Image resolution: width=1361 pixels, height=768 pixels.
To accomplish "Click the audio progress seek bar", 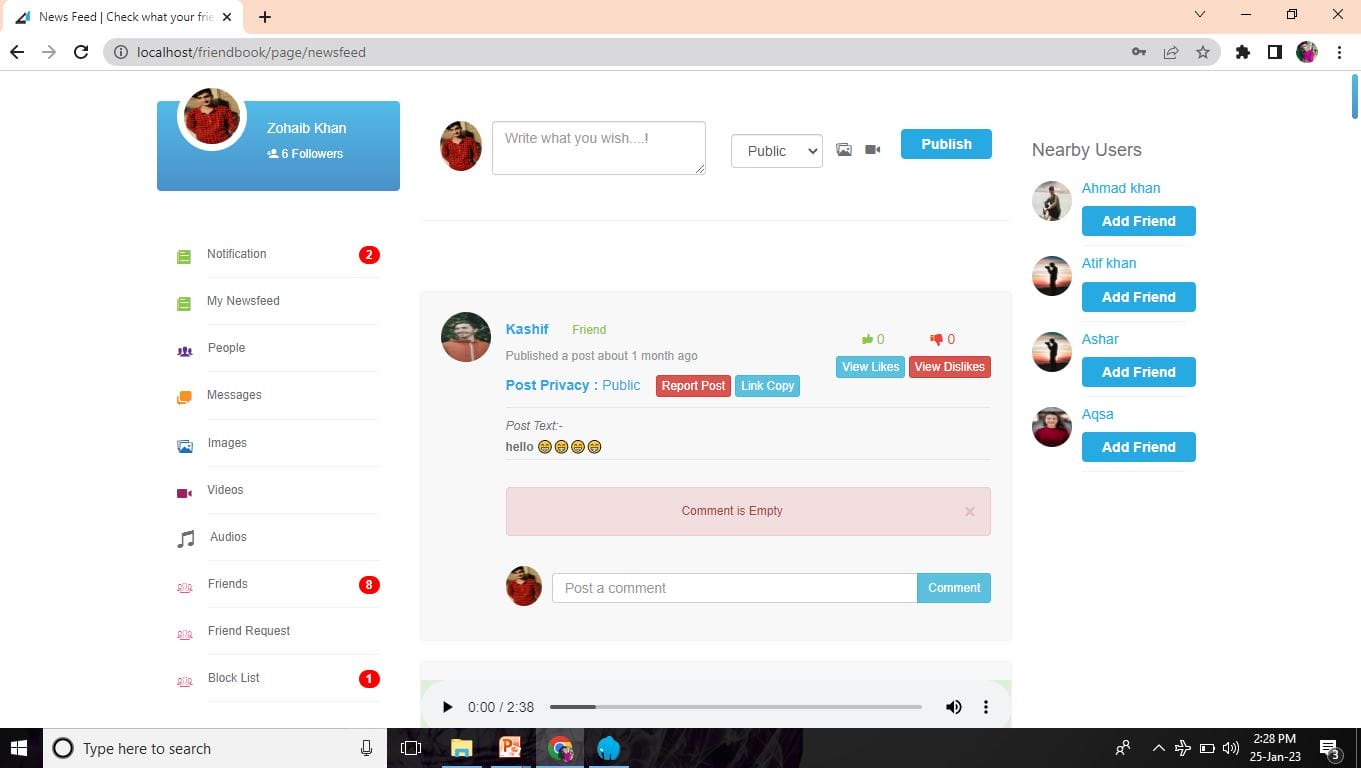I will [735, 707].
